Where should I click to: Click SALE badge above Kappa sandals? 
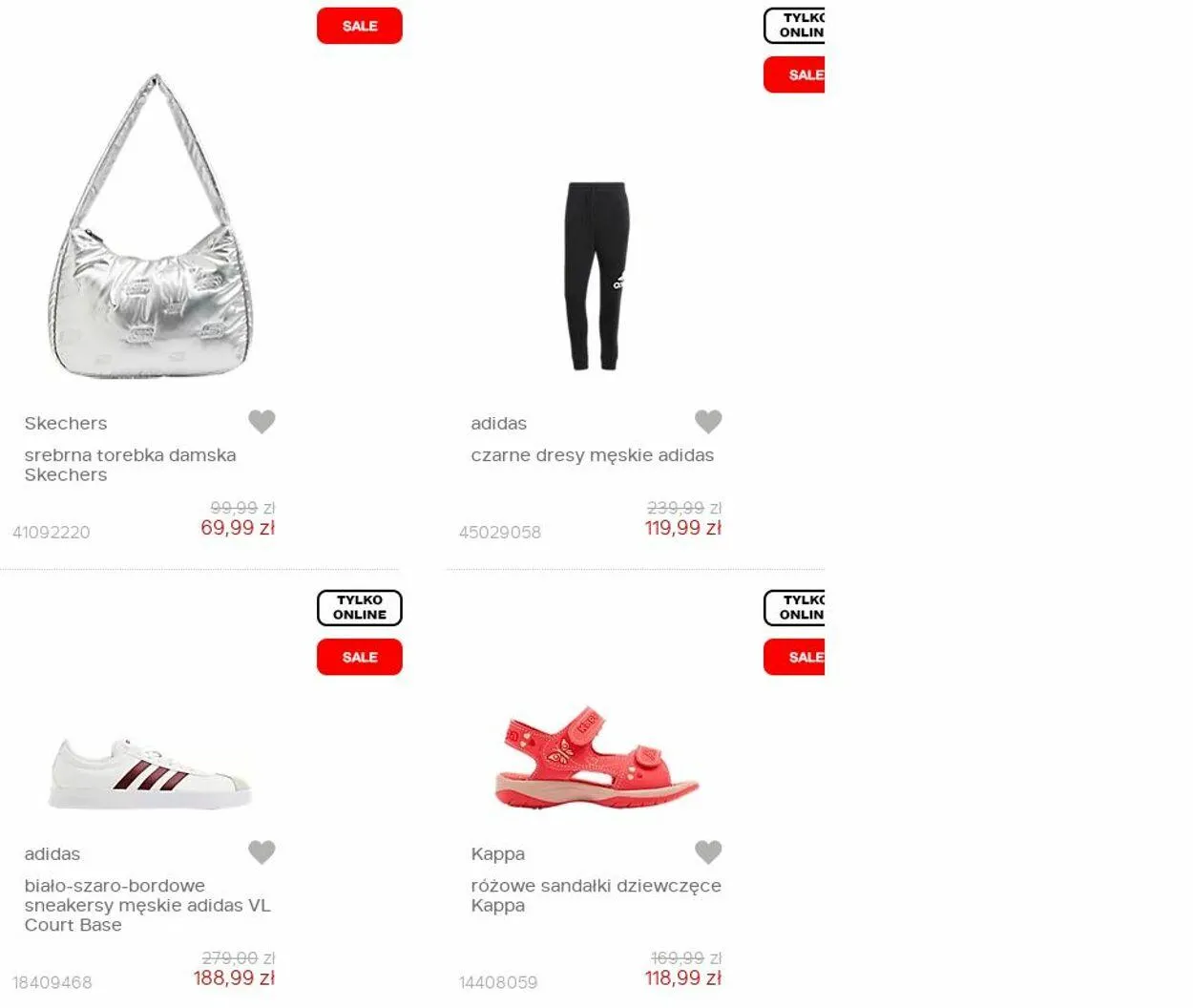tap(794, 657)
